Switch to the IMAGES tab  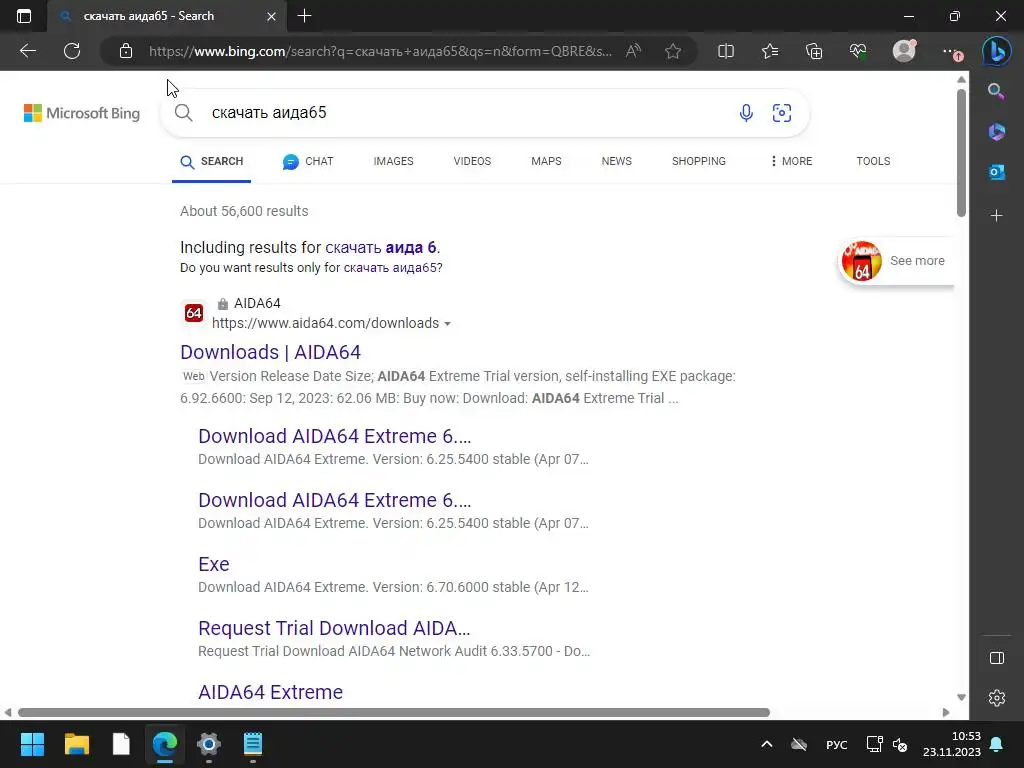click(393, 161)
